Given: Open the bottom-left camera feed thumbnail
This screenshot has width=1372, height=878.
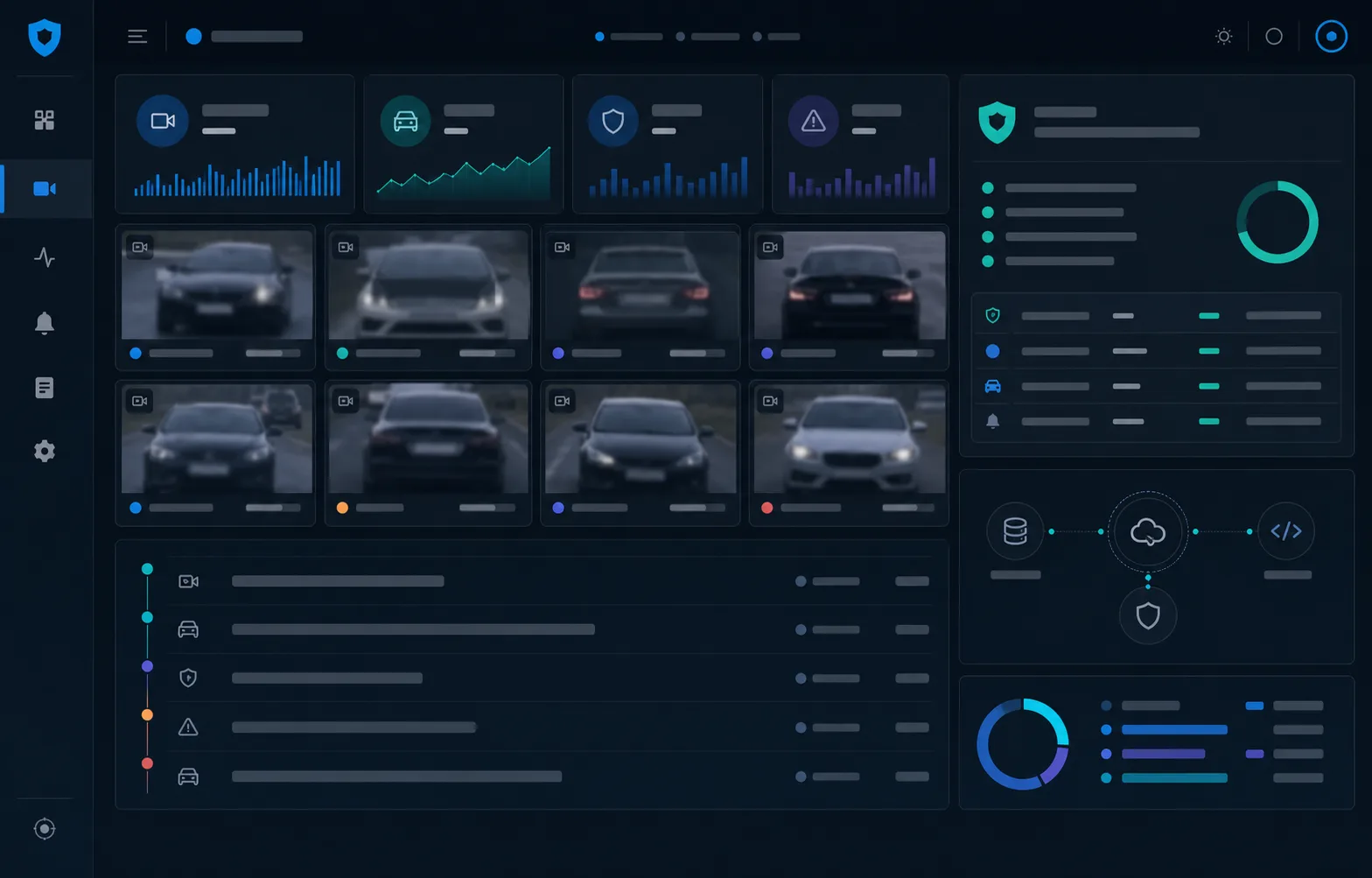Looking at the screenshot, I should point(217,439).
